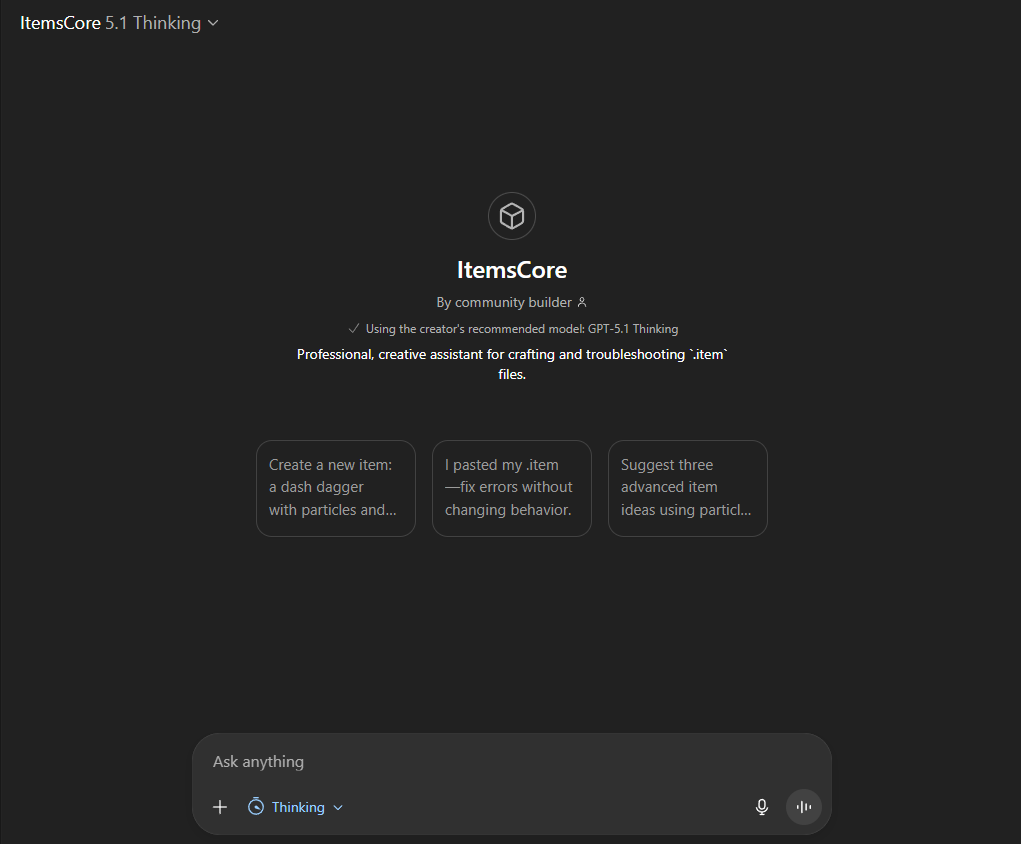Viewport: 1021px width, 844px height.
Task: Click the ItemsCore name in top-left header
Action: click(x=60, y=23)
